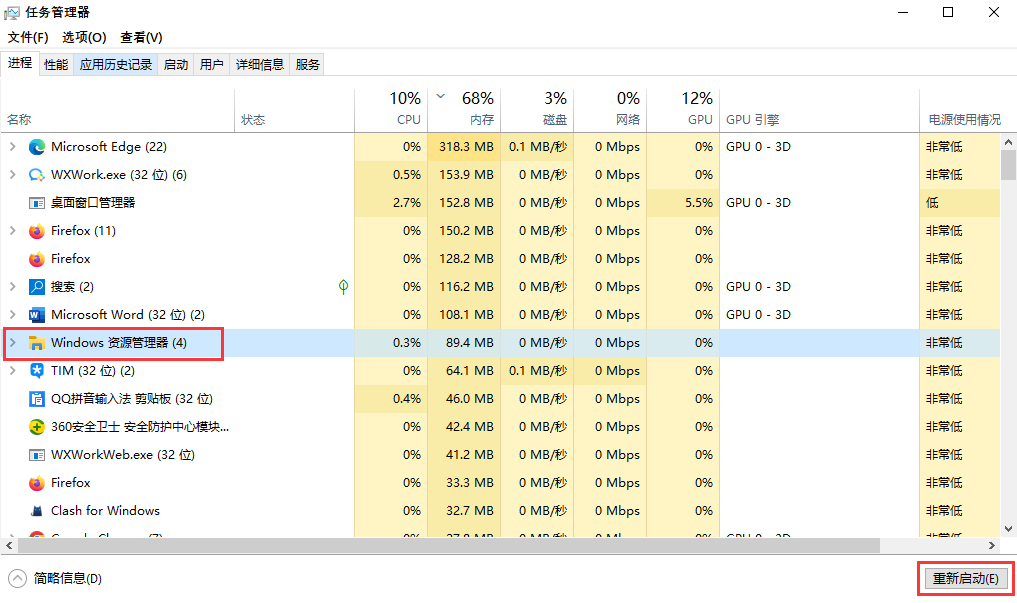Click the WXWork.exe process icon

click(36, 174)
